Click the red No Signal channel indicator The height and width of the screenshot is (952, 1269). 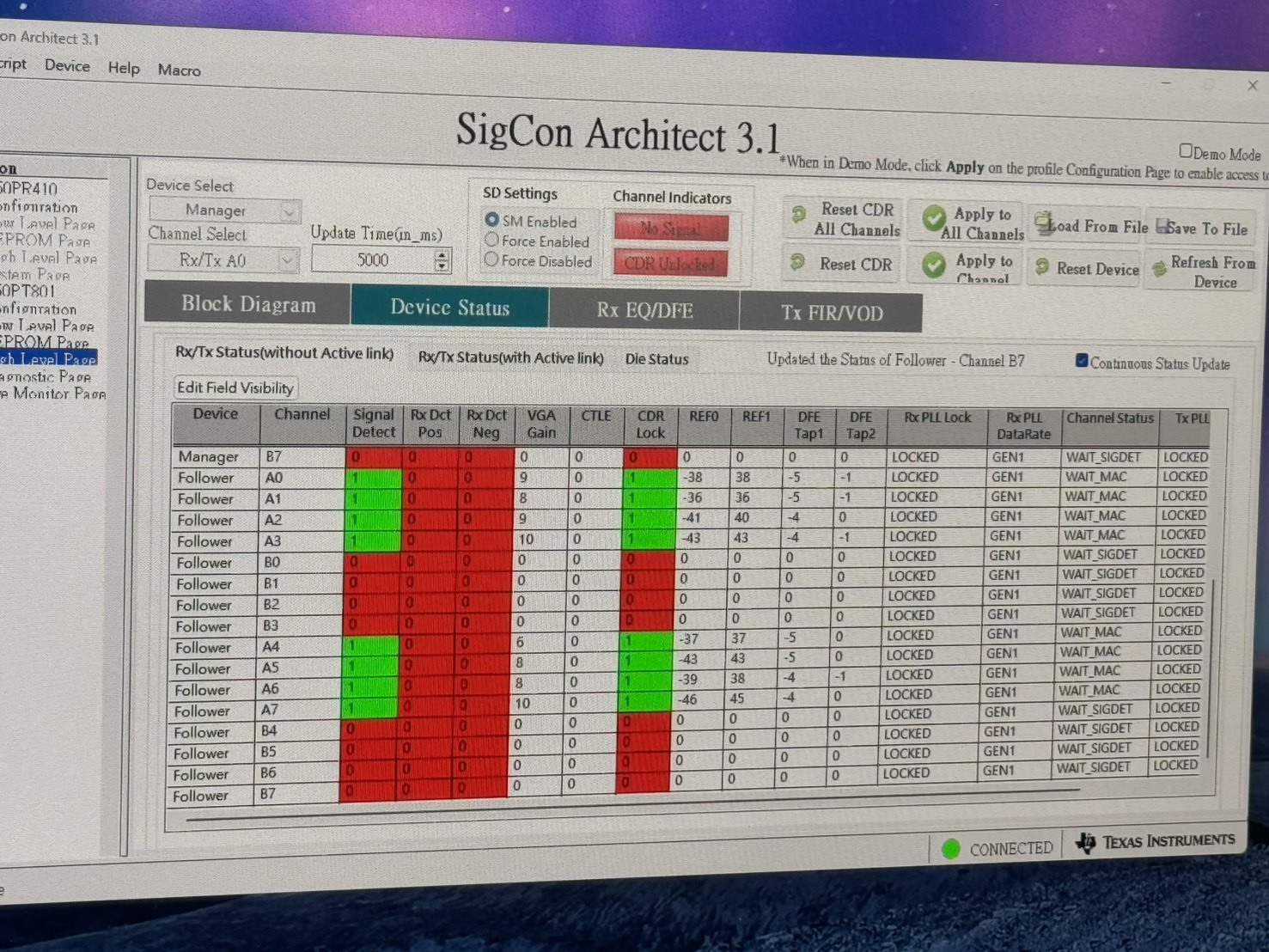tap(671, 228)
